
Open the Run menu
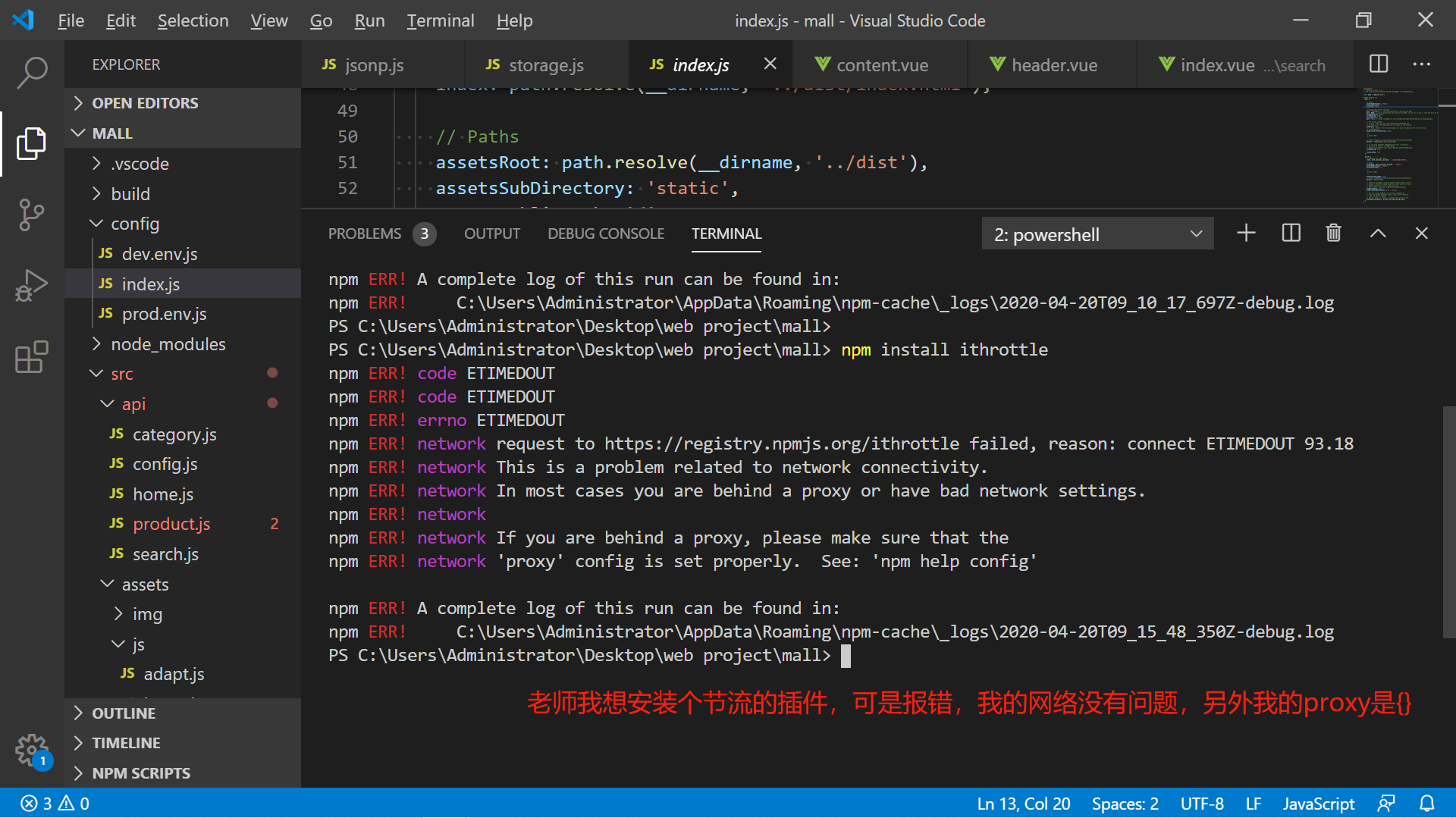[x=369, y=20]
